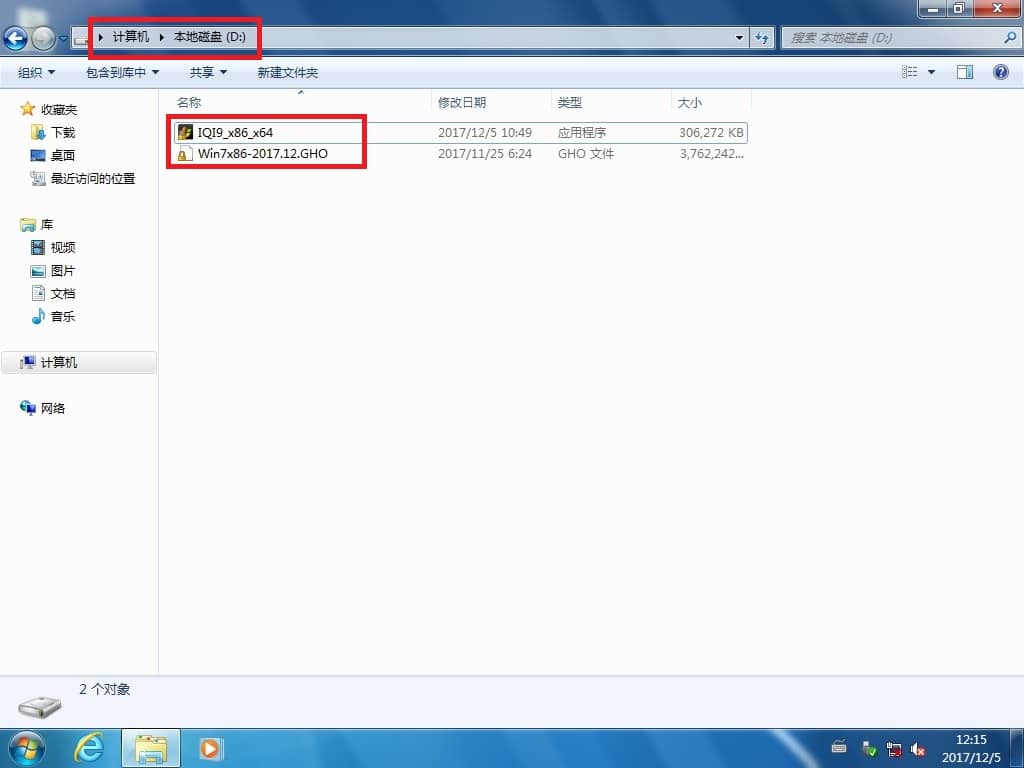
Task: Open the 包含到库中 dropdown
Action: coord(122,72)
